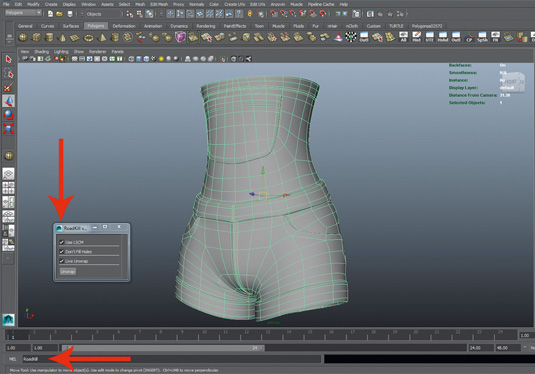This screenshot has width=535, height=374.
Task: Click the range slider bar
Action: pos(163,348)
